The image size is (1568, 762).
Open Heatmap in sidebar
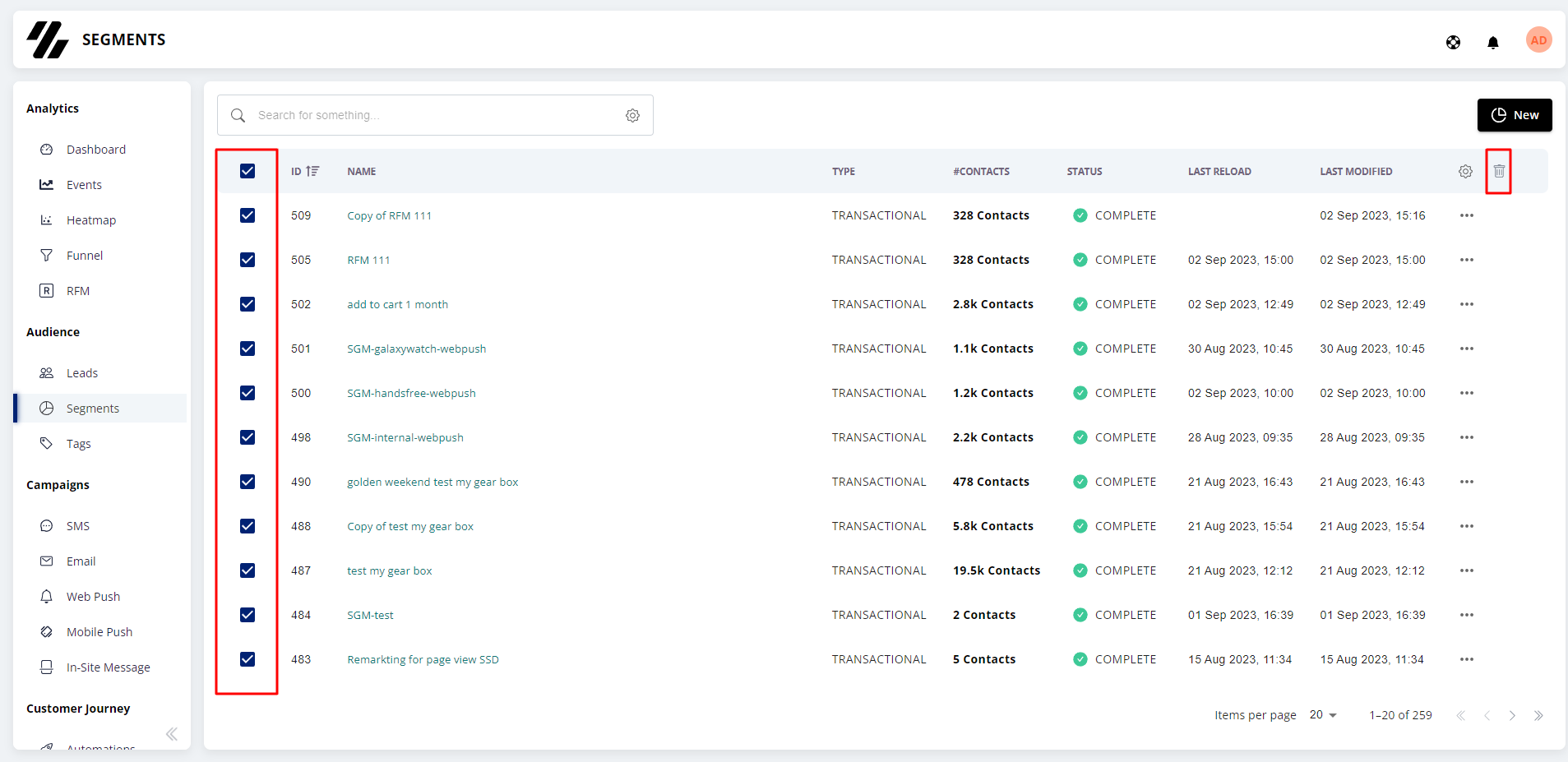91,220
